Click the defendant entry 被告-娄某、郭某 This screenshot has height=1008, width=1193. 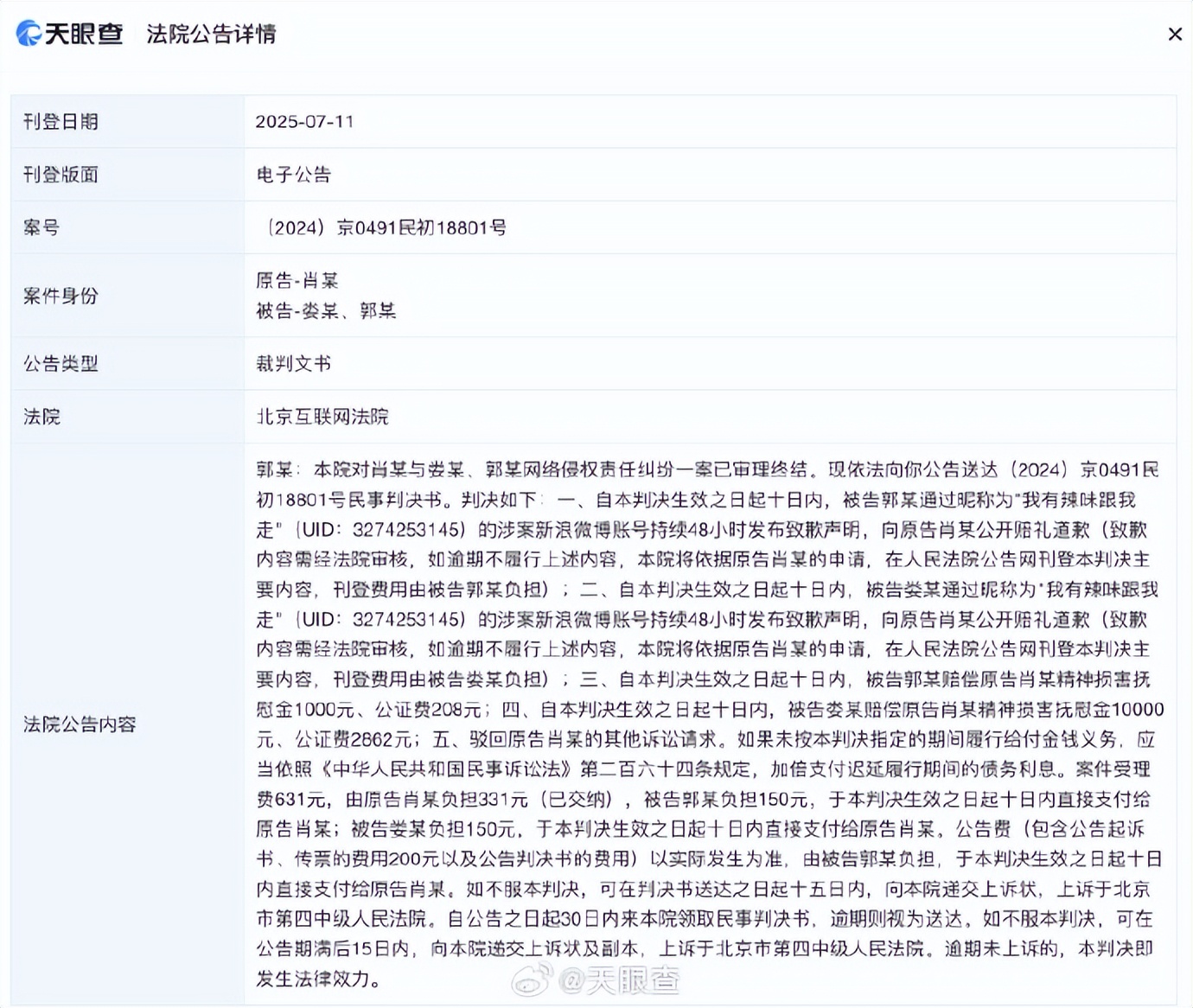click(326, 310)
